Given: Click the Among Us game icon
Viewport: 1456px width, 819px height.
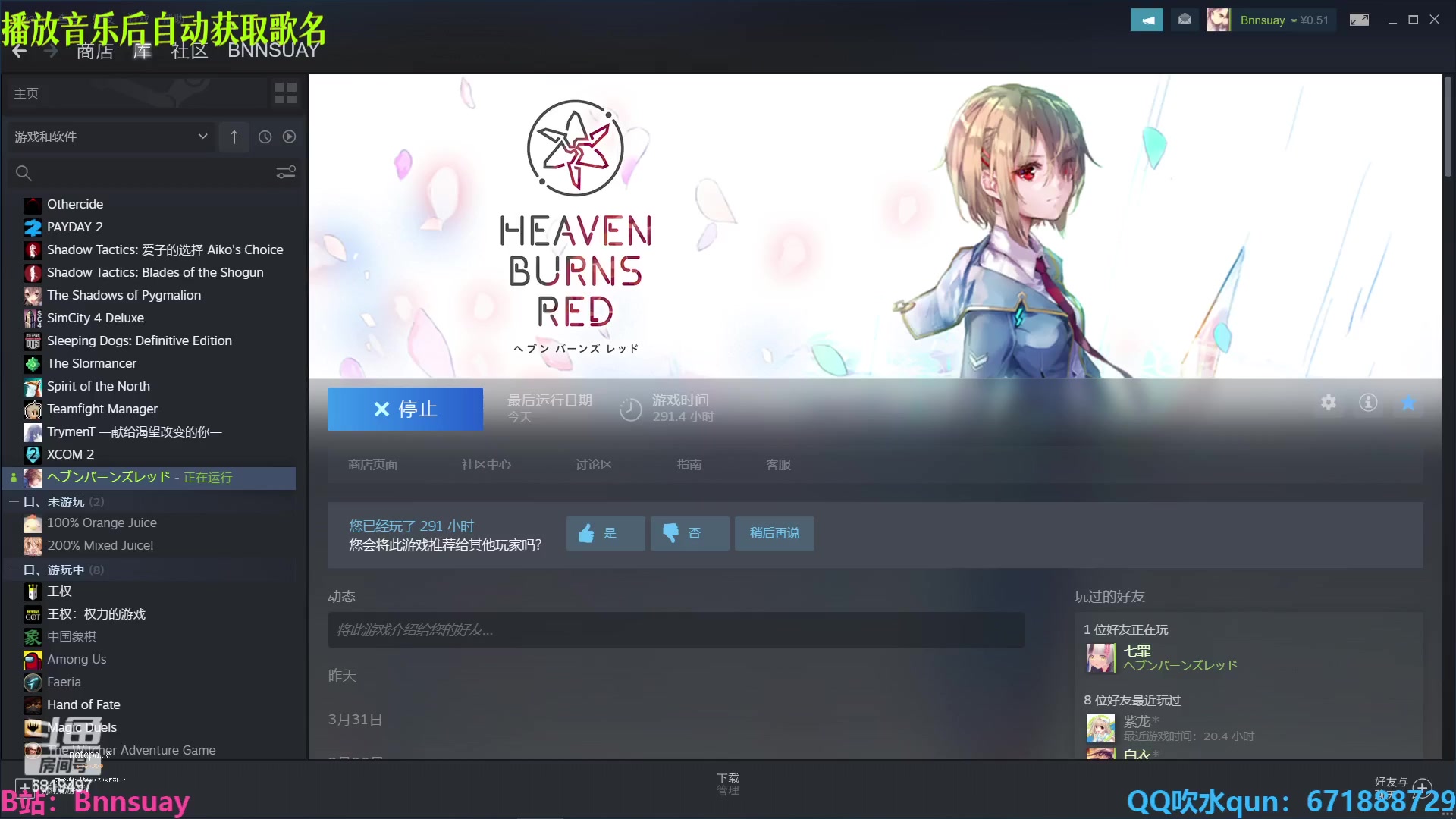Looking at the screenshot, I should (33, 660).
